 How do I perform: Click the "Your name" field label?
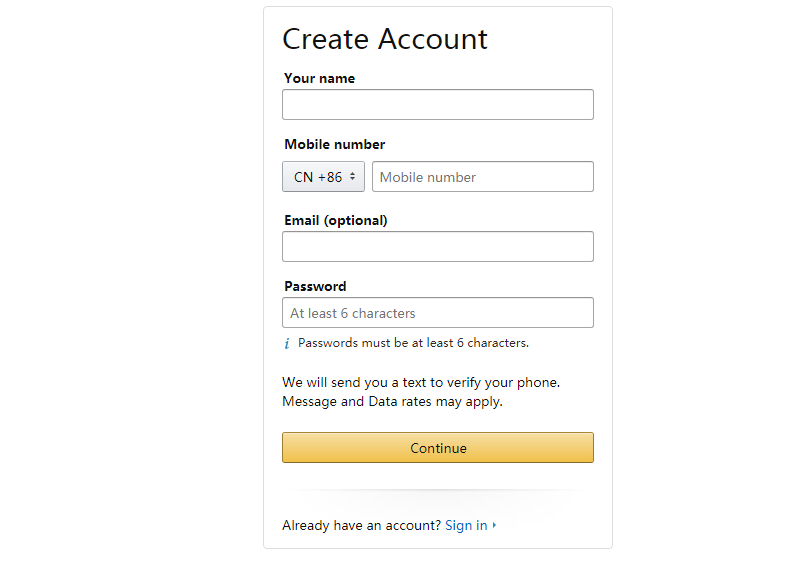(x=319, y=78)
